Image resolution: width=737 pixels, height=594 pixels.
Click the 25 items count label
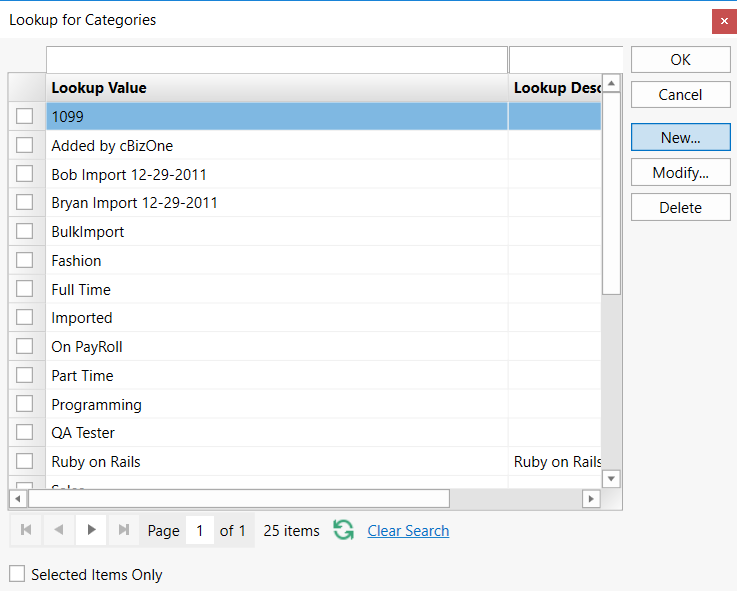[x=291, y=531]
